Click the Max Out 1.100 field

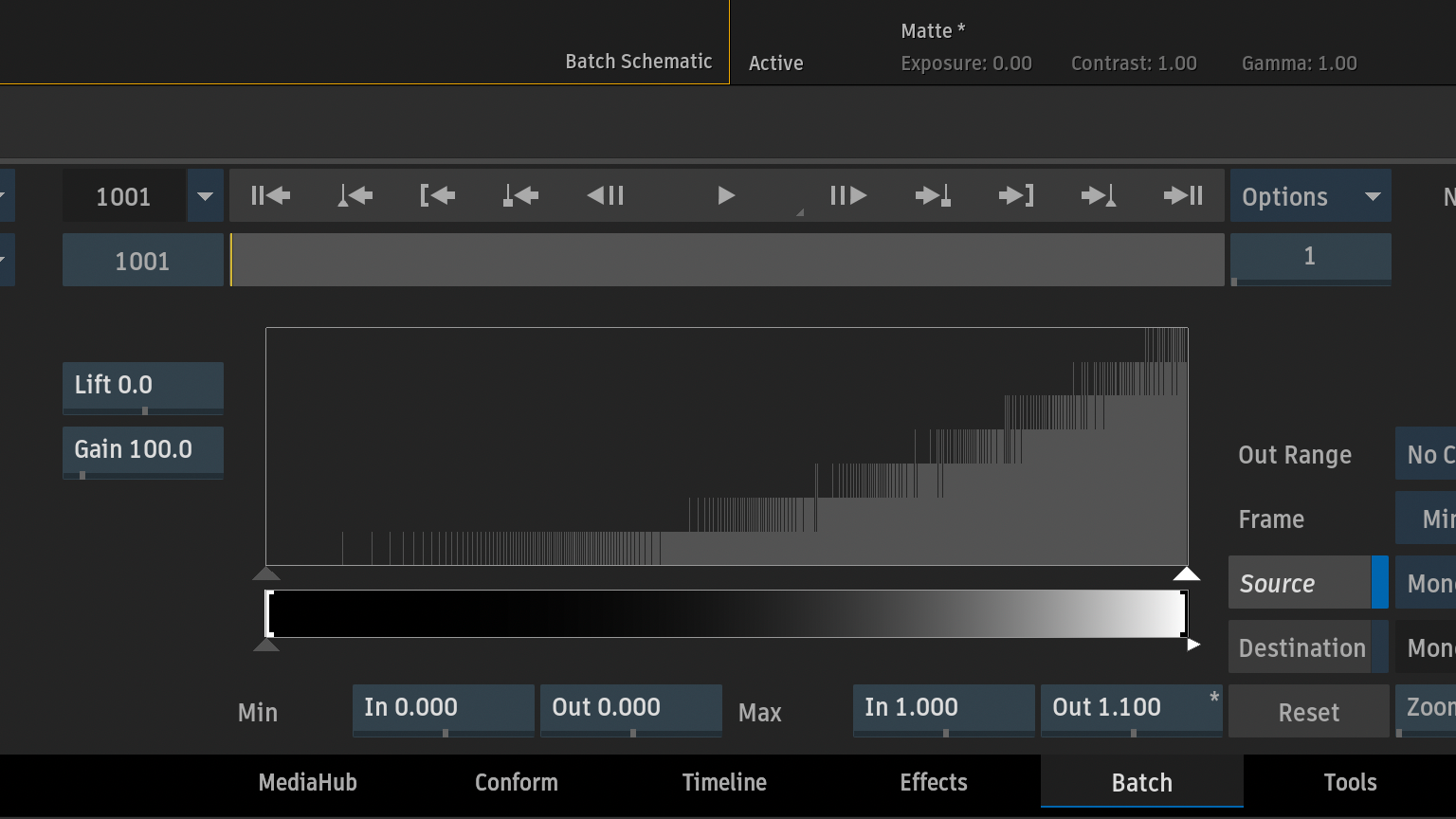coord(1131,710)
